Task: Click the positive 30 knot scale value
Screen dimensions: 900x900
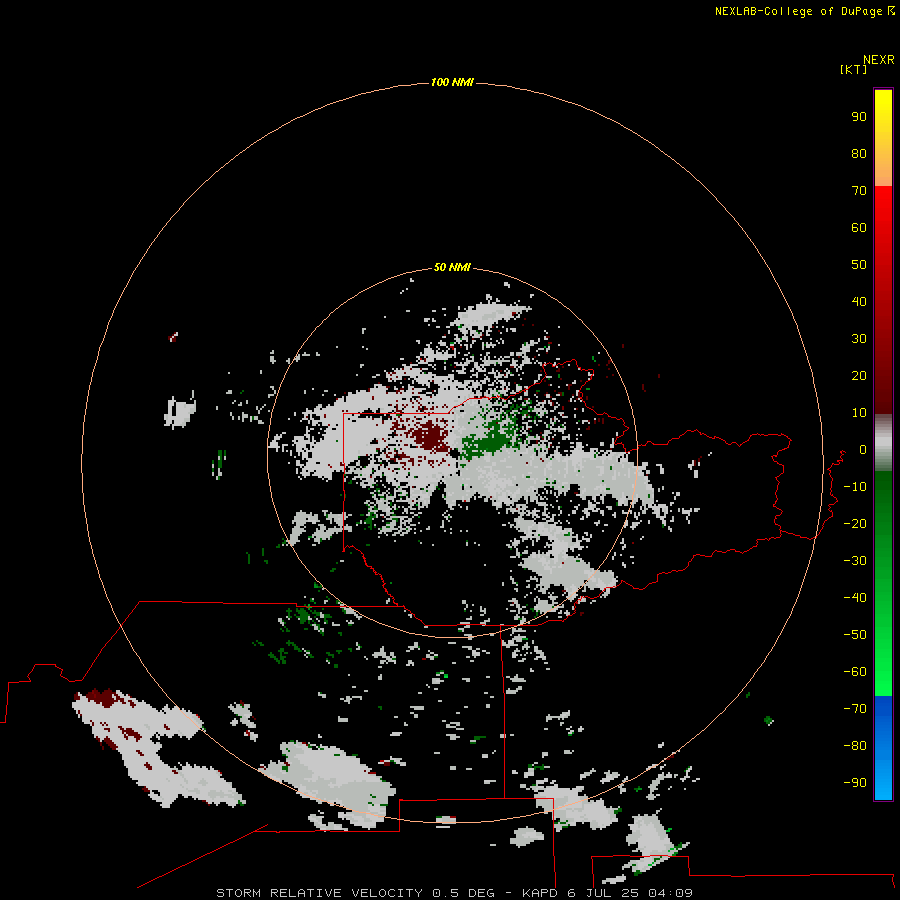Action: click(x=859, y=339)
